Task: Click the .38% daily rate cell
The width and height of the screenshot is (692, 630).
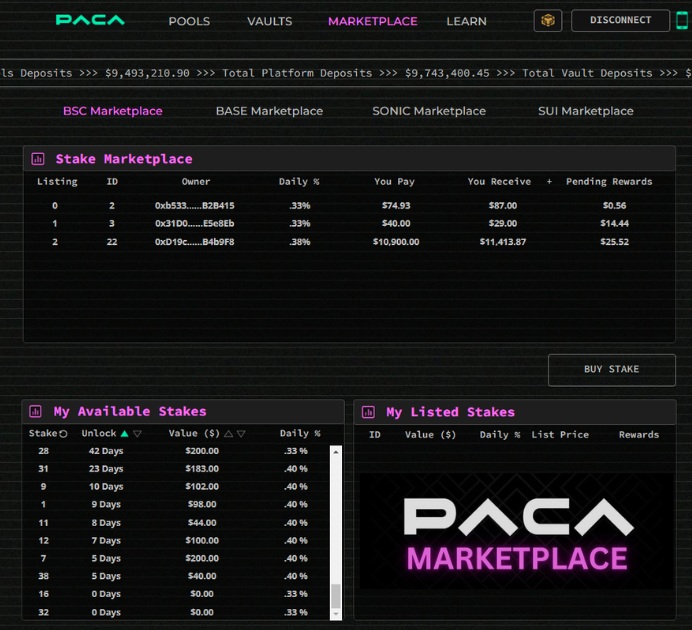Action: 300,242
